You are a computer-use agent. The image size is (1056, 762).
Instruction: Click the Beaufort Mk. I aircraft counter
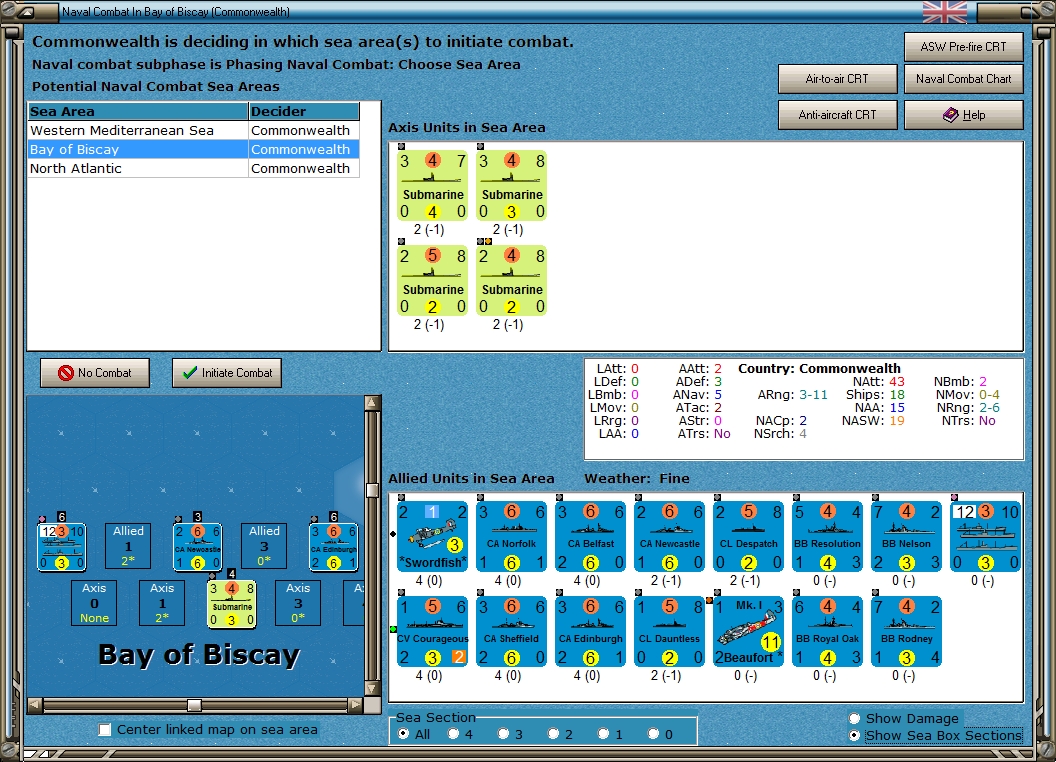[748, 631]
